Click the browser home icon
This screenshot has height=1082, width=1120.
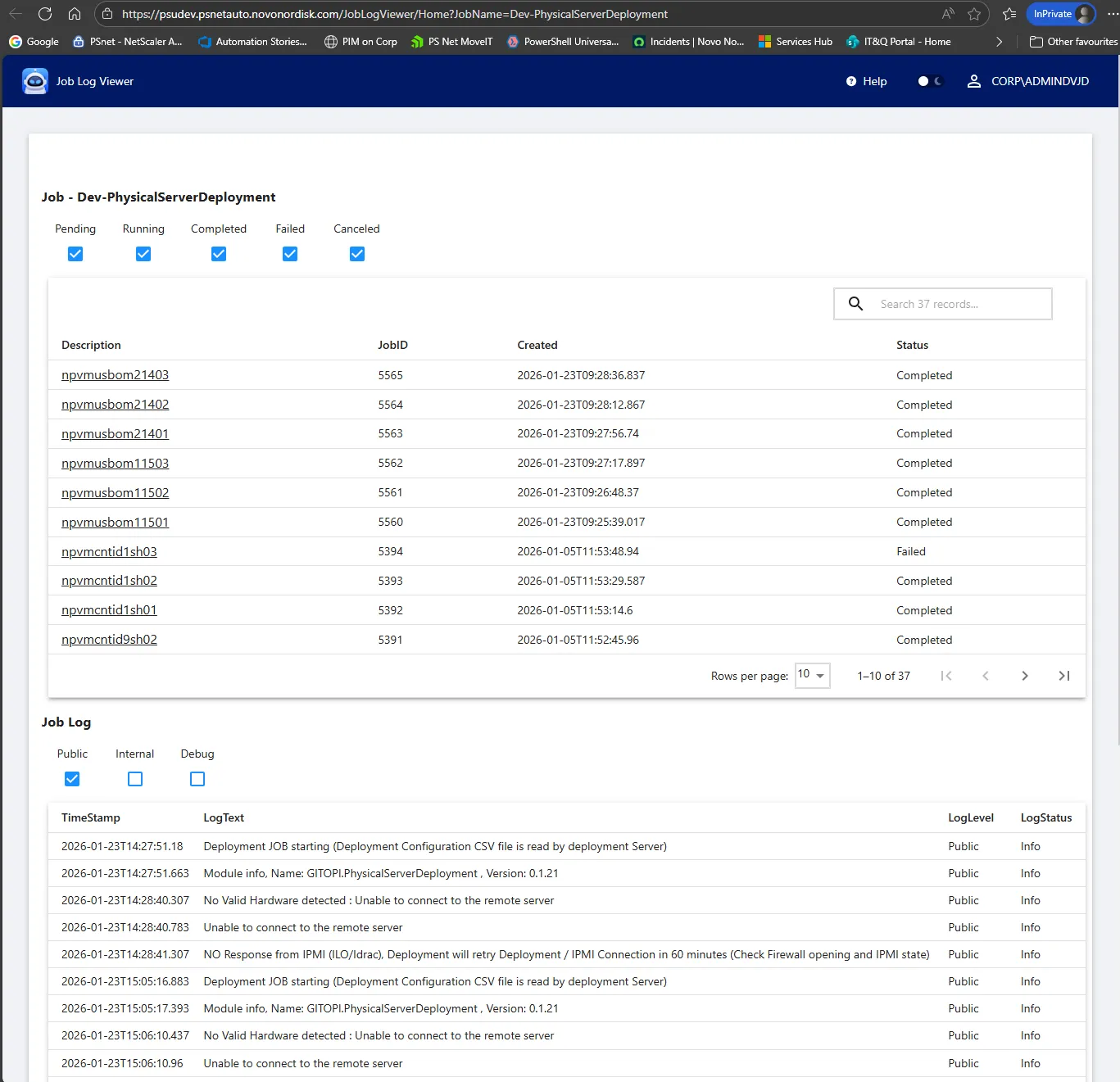[75, 14]
